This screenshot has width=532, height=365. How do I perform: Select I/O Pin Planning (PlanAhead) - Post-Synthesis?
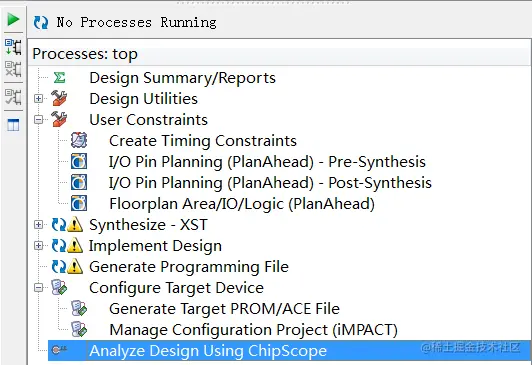click(270, 183)
